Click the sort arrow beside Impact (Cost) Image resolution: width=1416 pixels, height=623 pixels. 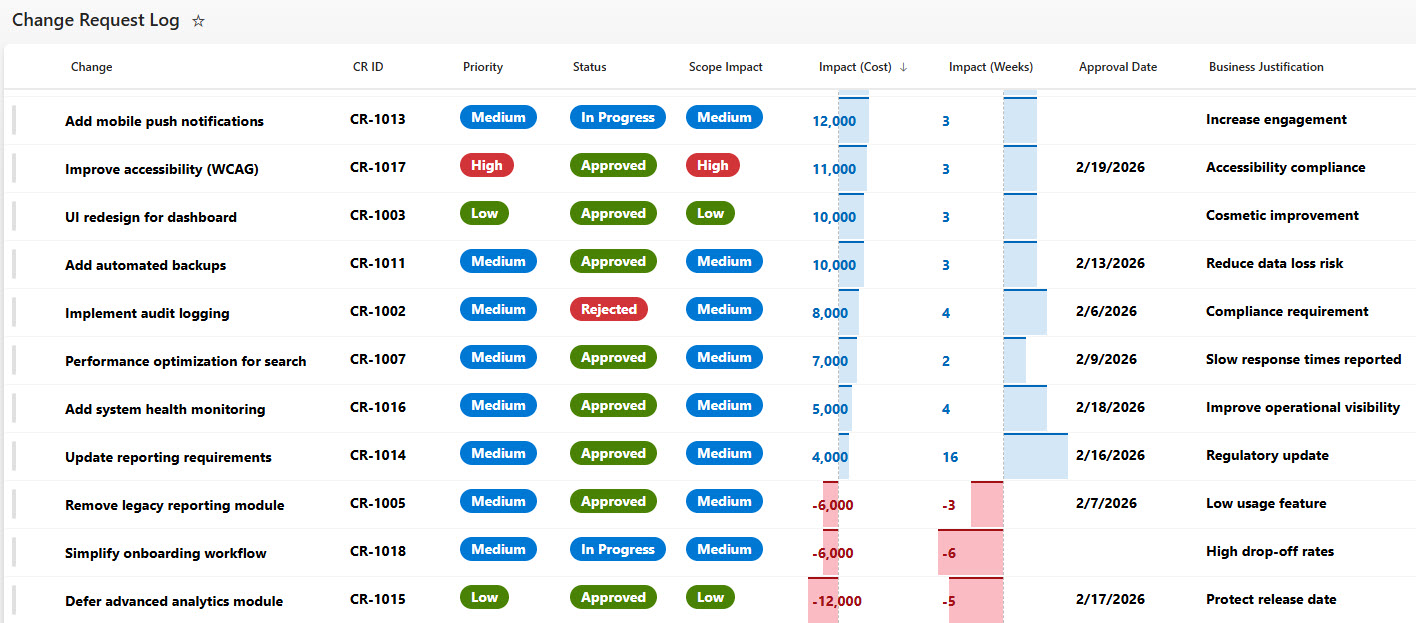(x=903, y=67)
